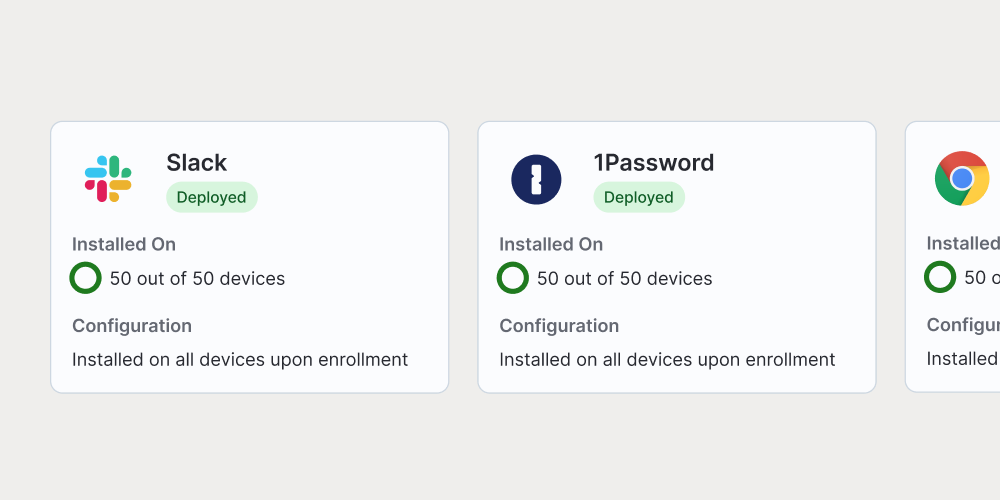Click 1Password's enrollment configuration description
Image resolution: width=1000 pixels, height=500 pixels.
[x=666, y=359]
